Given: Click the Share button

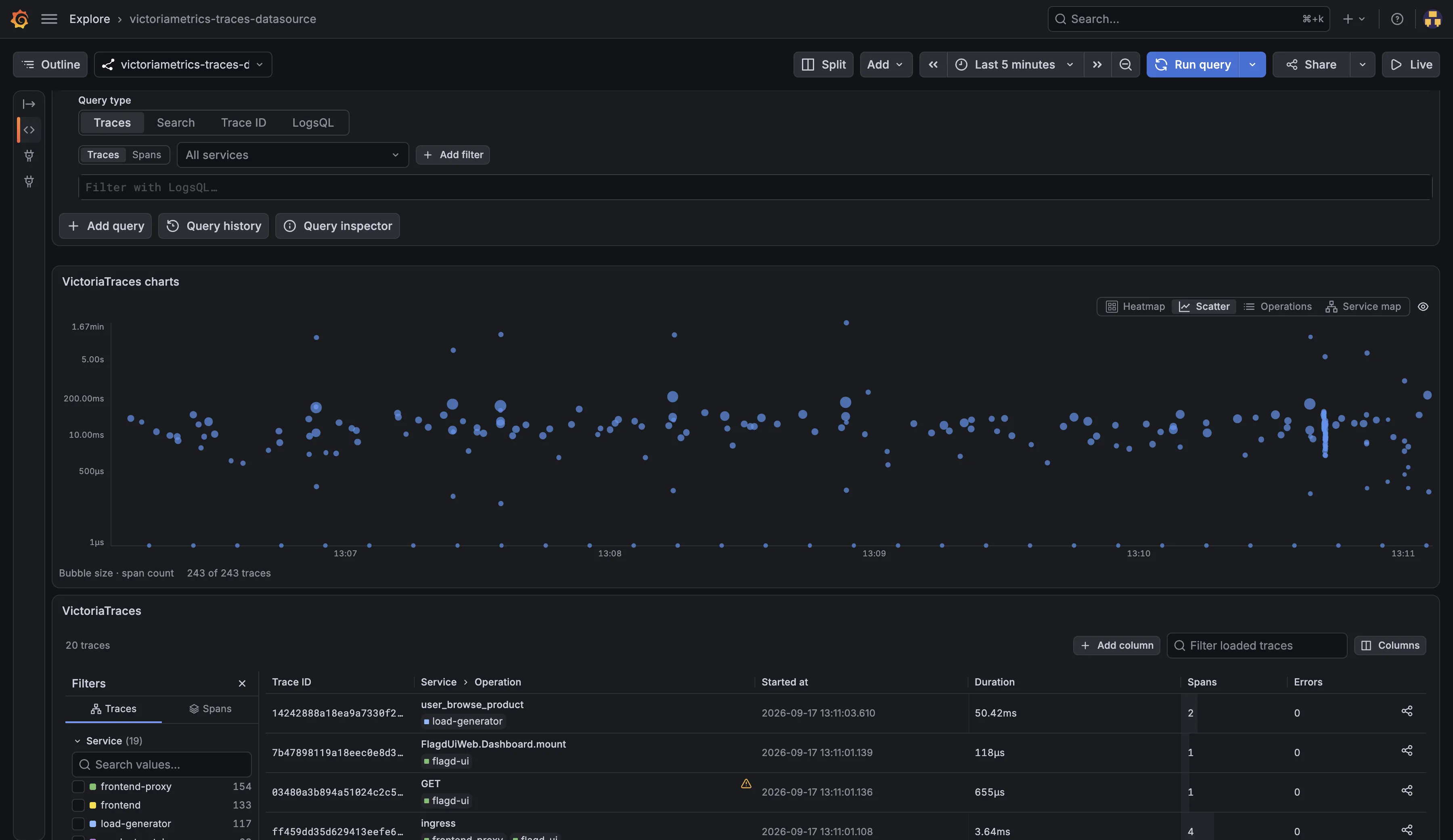Looking at the screenshot, I should click(1311, 65).
